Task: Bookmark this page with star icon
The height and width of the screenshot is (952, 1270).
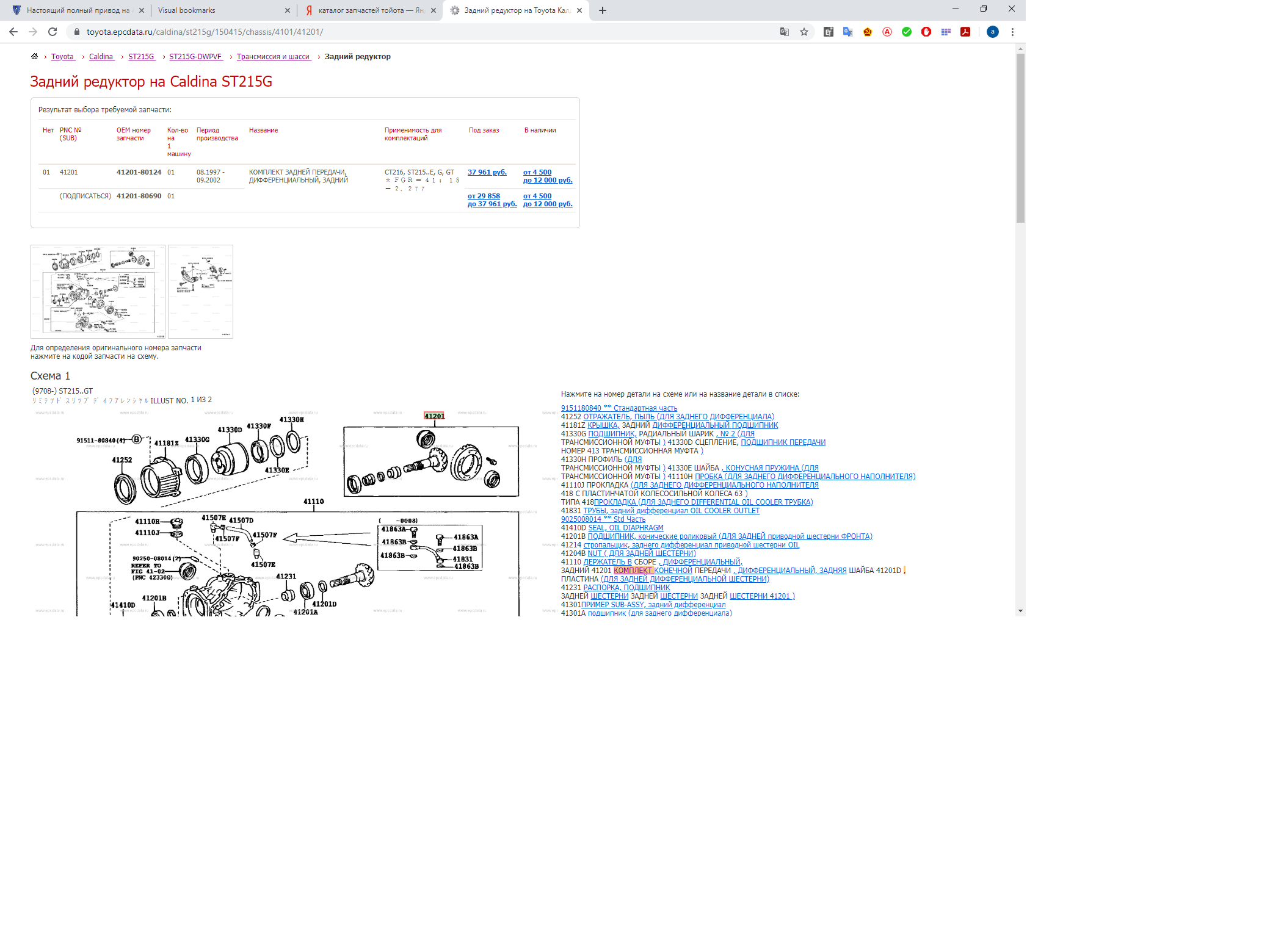Action: [804, 32]
